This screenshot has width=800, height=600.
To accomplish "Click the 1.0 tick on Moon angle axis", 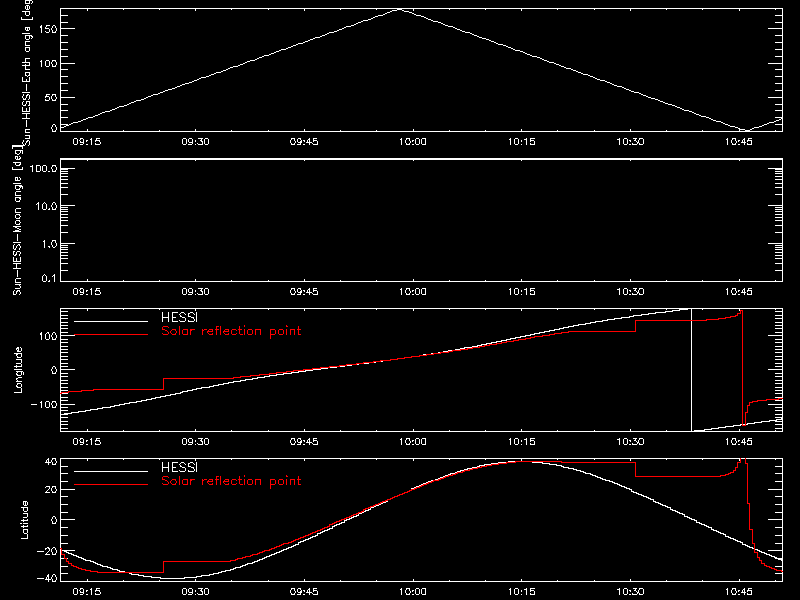I will click(x=49, y=244).
